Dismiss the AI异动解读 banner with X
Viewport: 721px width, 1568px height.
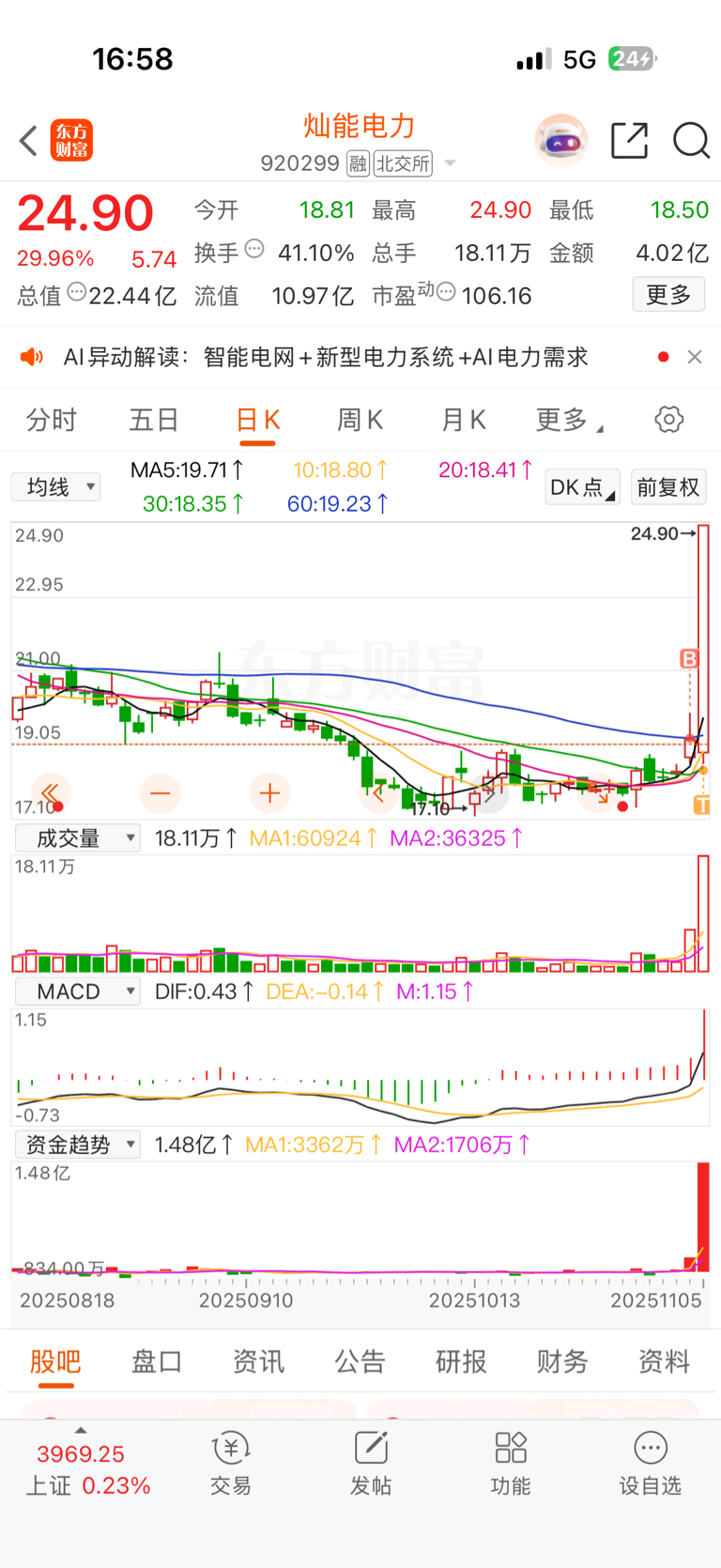695,357
